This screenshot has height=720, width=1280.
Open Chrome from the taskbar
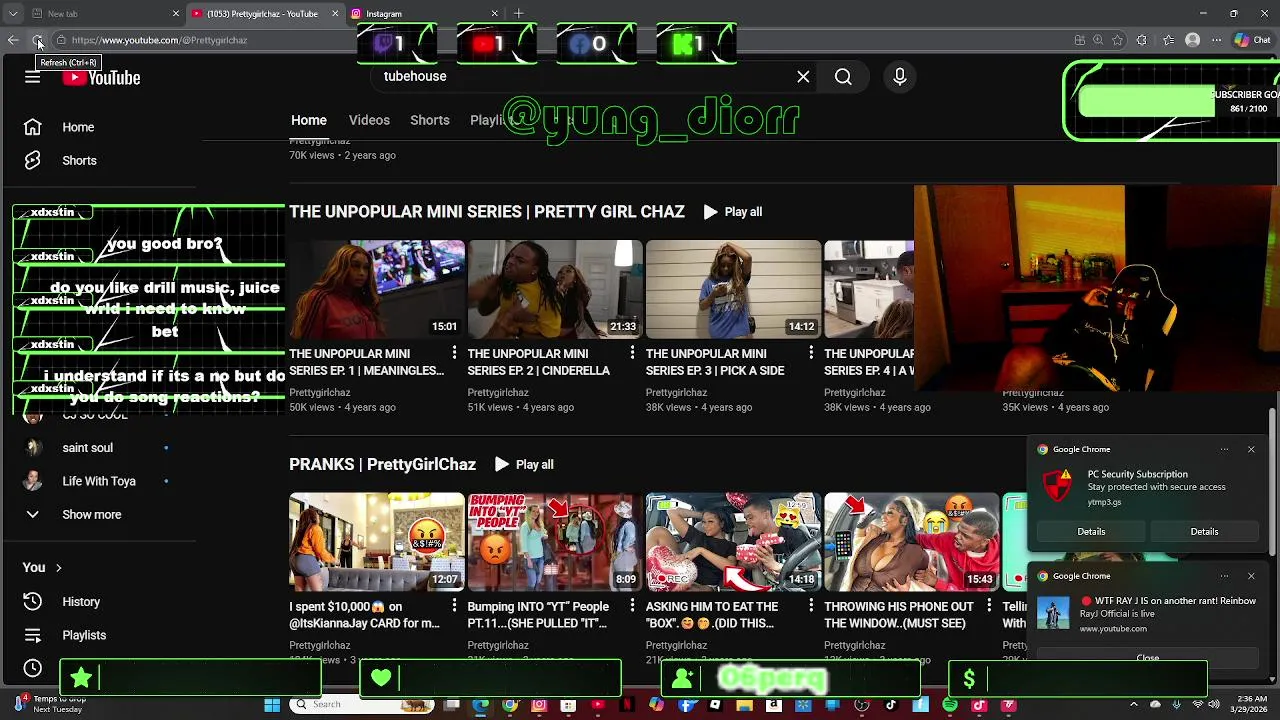510,705
